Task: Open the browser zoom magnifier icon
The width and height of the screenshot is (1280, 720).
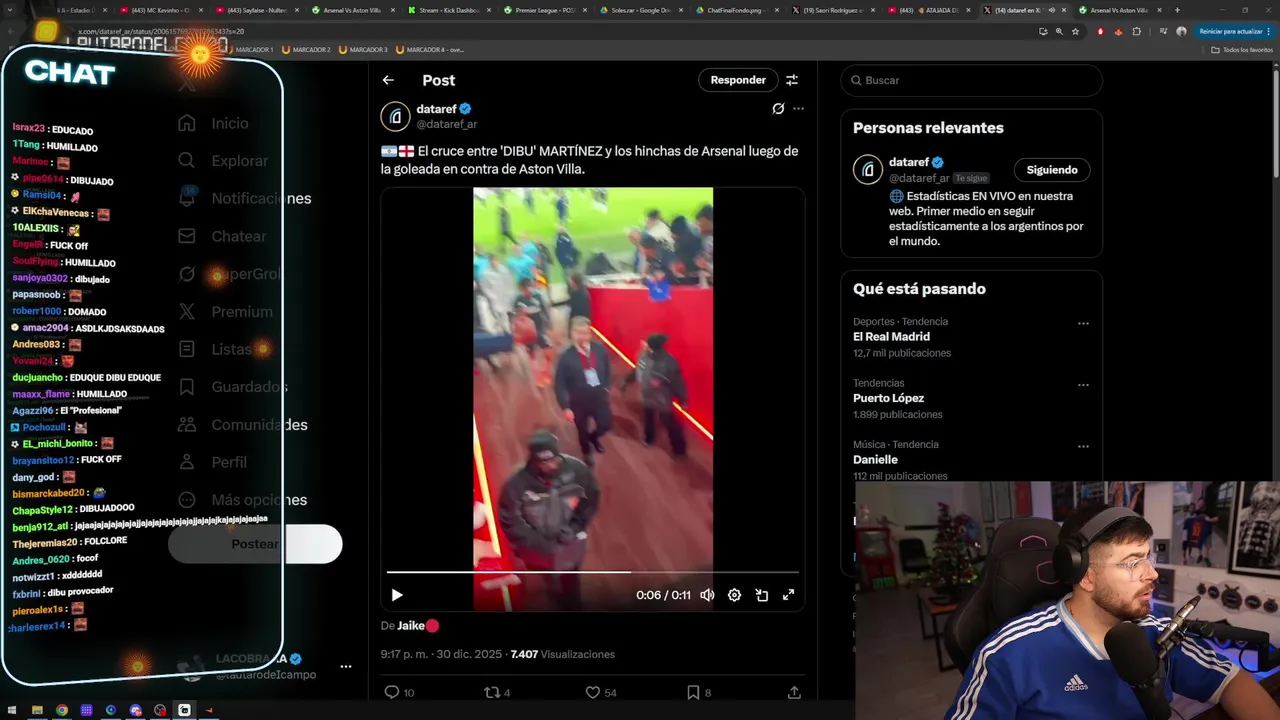Action: tap(1059, 31)
